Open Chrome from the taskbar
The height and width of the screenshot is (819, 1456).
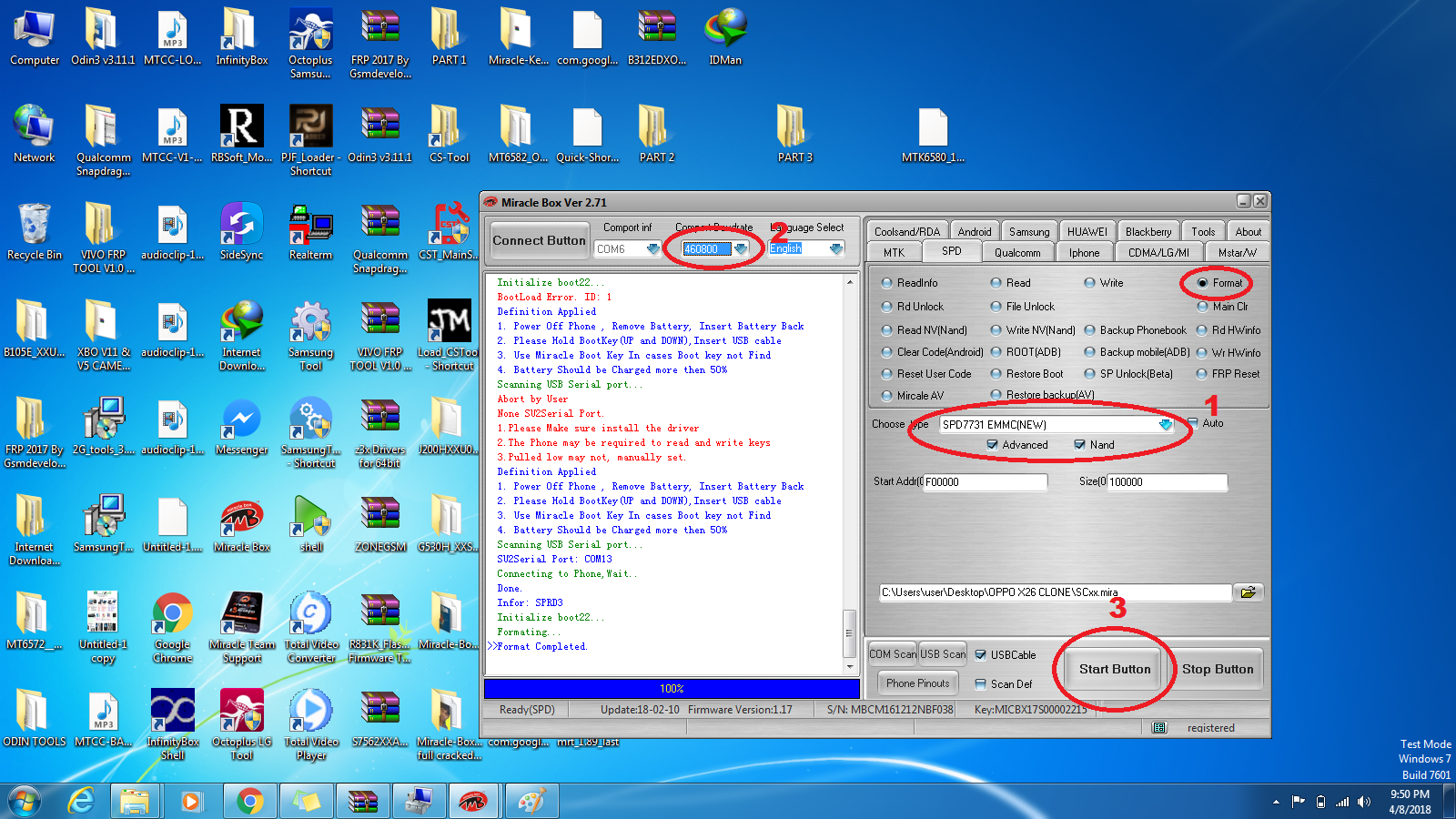[x=249, y=801]
